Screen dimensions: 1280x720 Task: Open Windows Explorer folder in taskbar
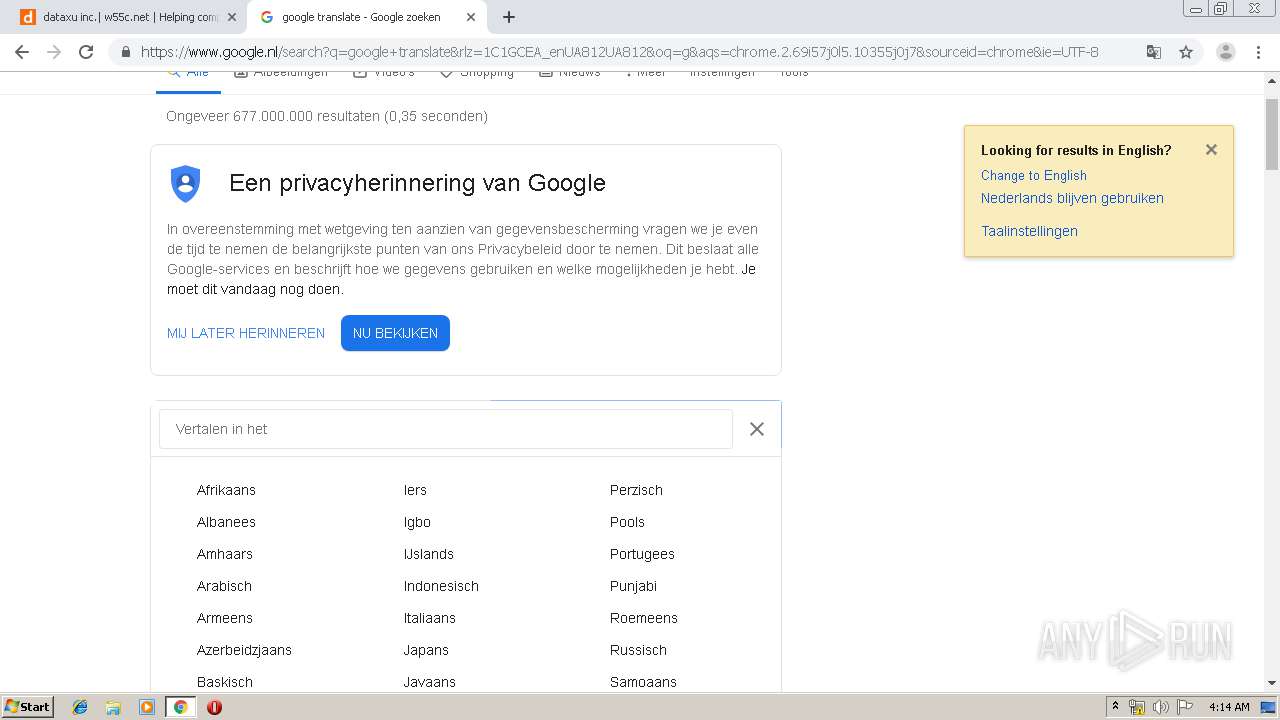[x=113, y=707]
